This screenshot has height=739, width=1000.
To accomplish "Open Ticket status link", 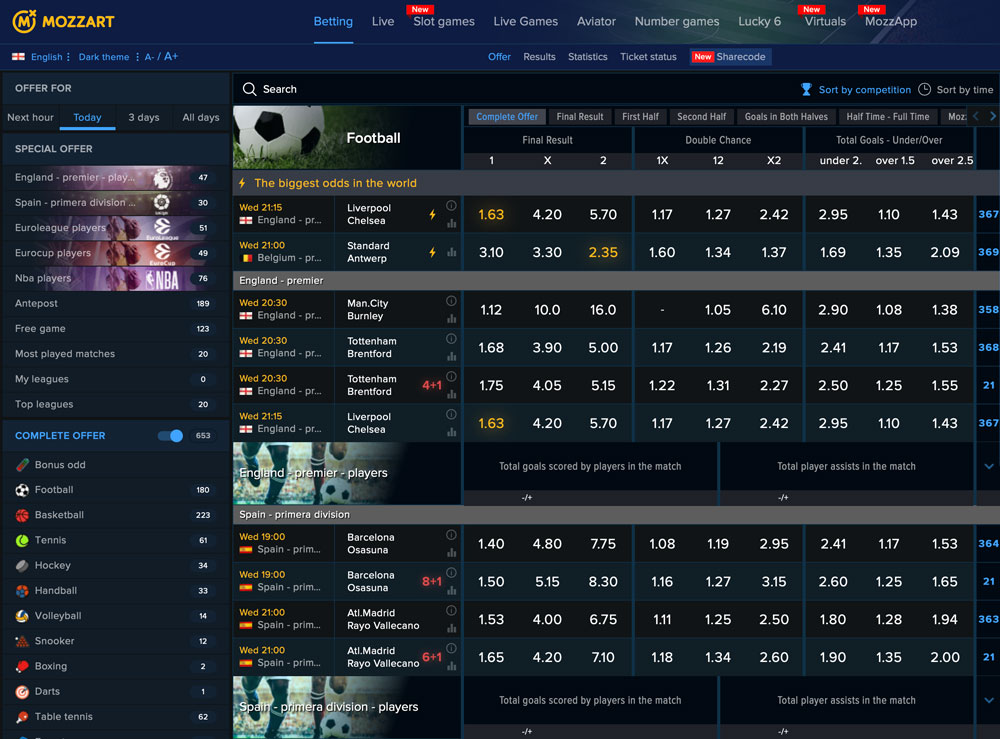I will pyautogui.click(x=648, y=57).
